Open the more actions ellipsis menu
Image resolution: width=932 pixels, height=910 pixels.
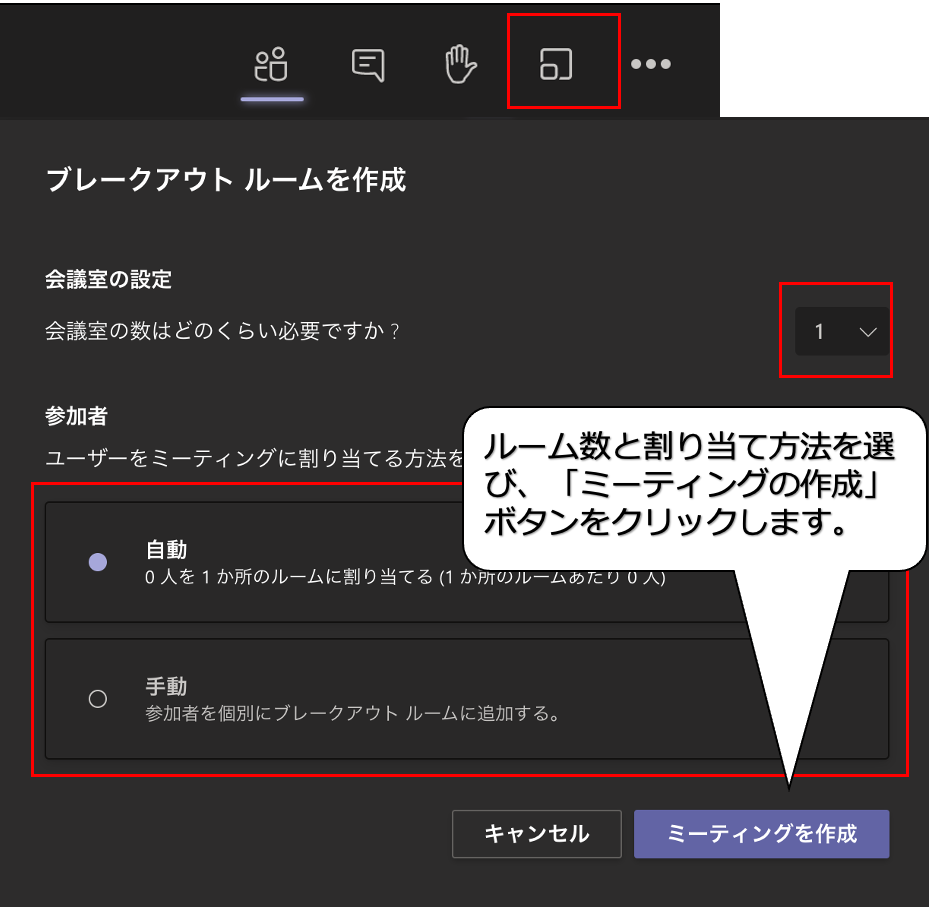(650, 65)
